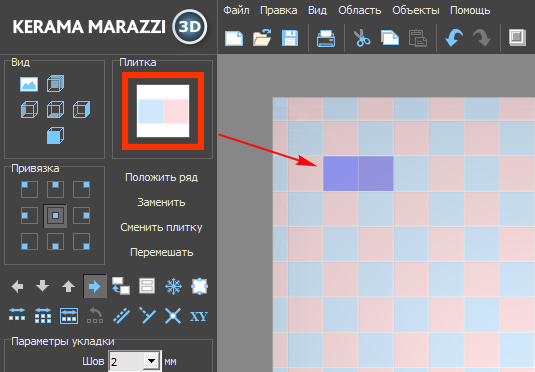Open the Помощь menu
This screenshot has width=535, height=372.
470,11
